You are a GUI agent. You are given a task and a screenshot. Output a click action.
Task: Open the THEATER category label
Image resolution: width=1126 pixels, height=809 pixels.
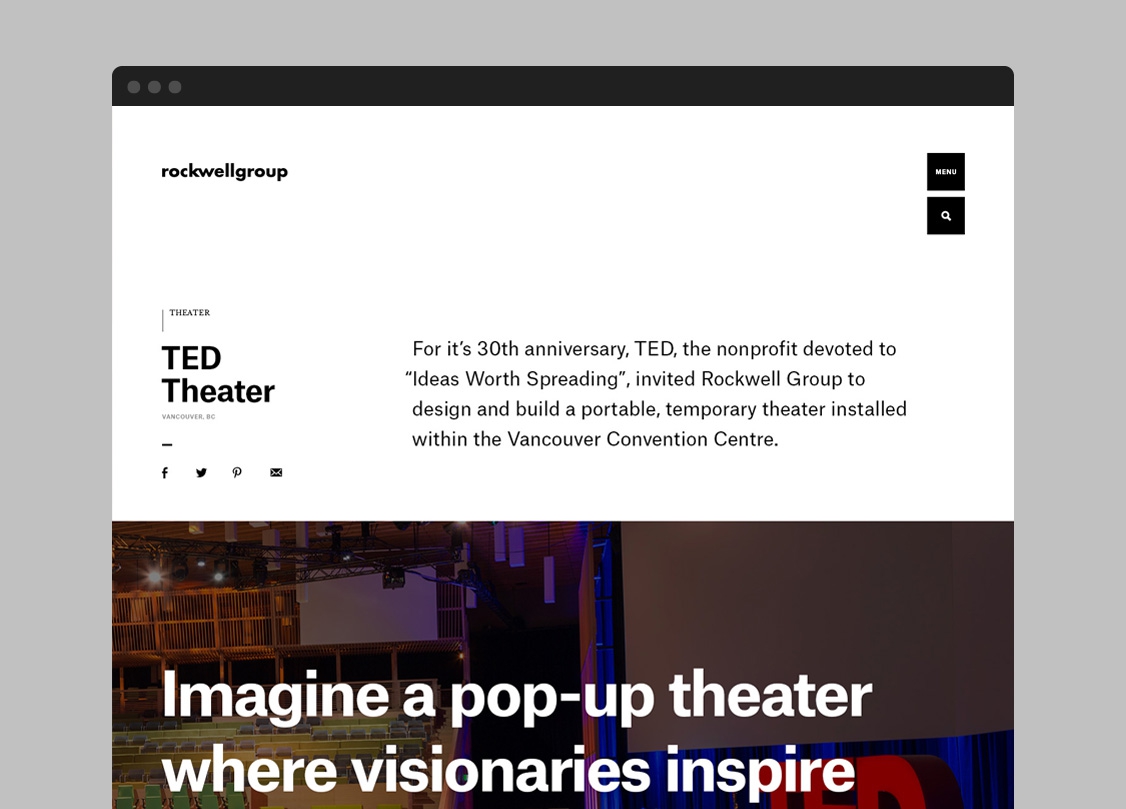[189, 313]
